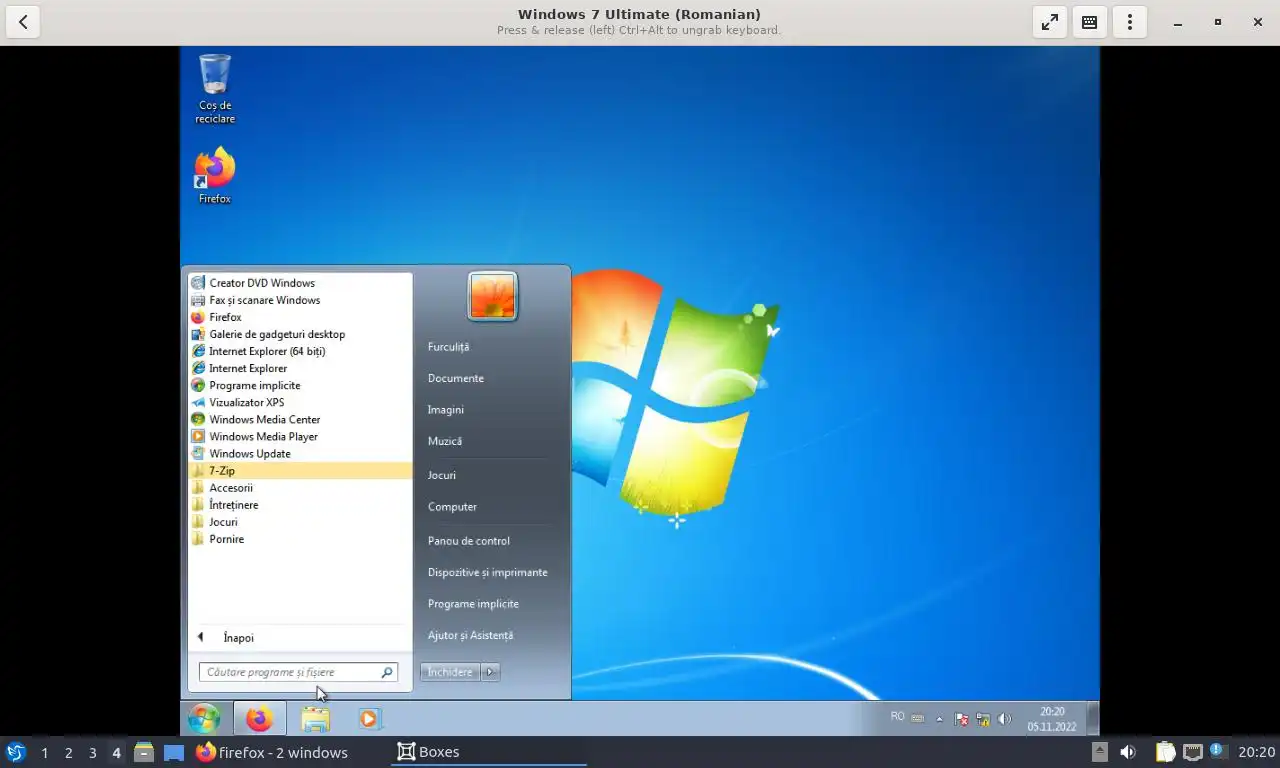Click the Închidere shutdown button
This screenshot has height=768, width=1280.
450,672
